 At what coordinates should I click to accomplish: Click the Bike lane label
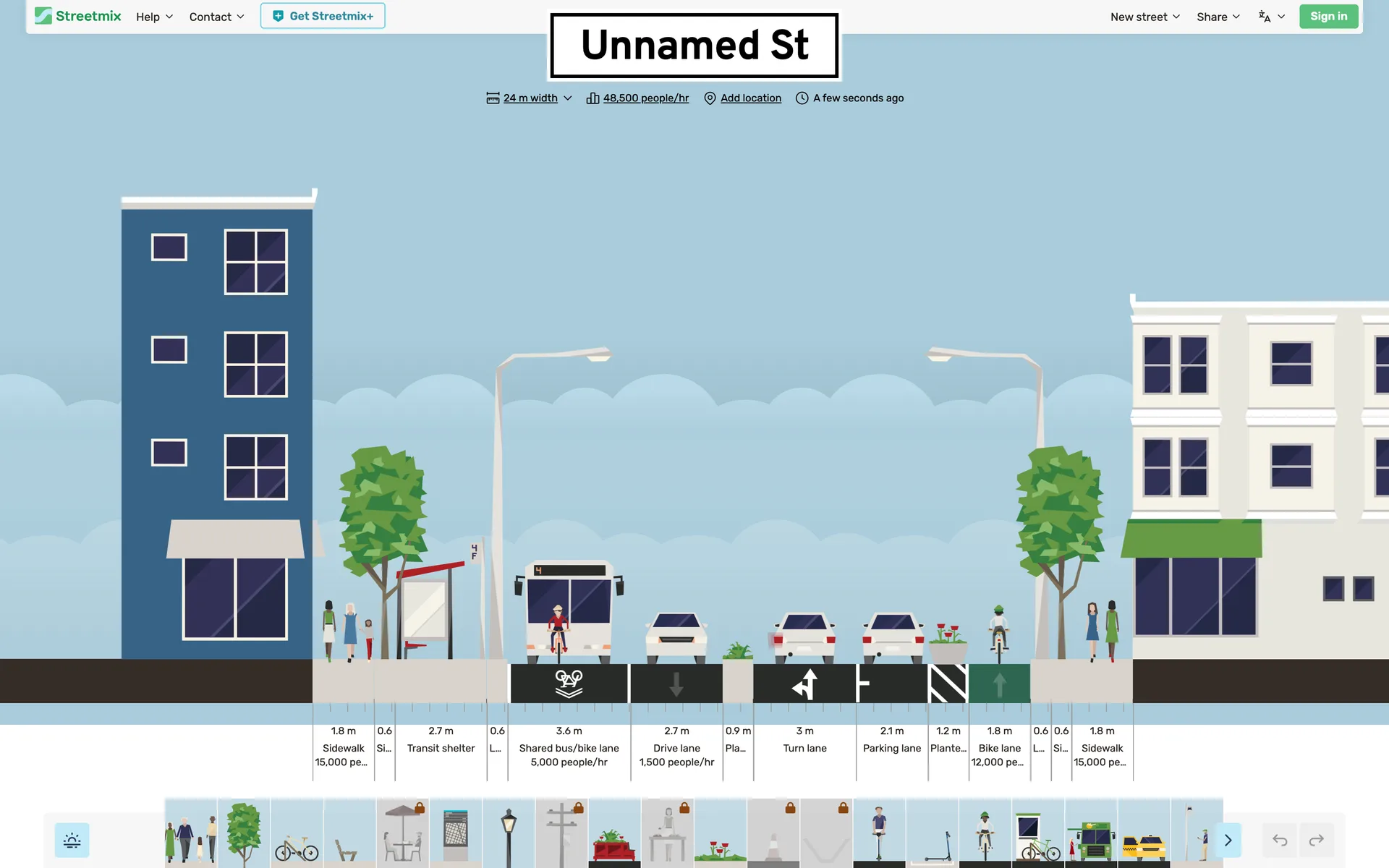pos(999,748)
